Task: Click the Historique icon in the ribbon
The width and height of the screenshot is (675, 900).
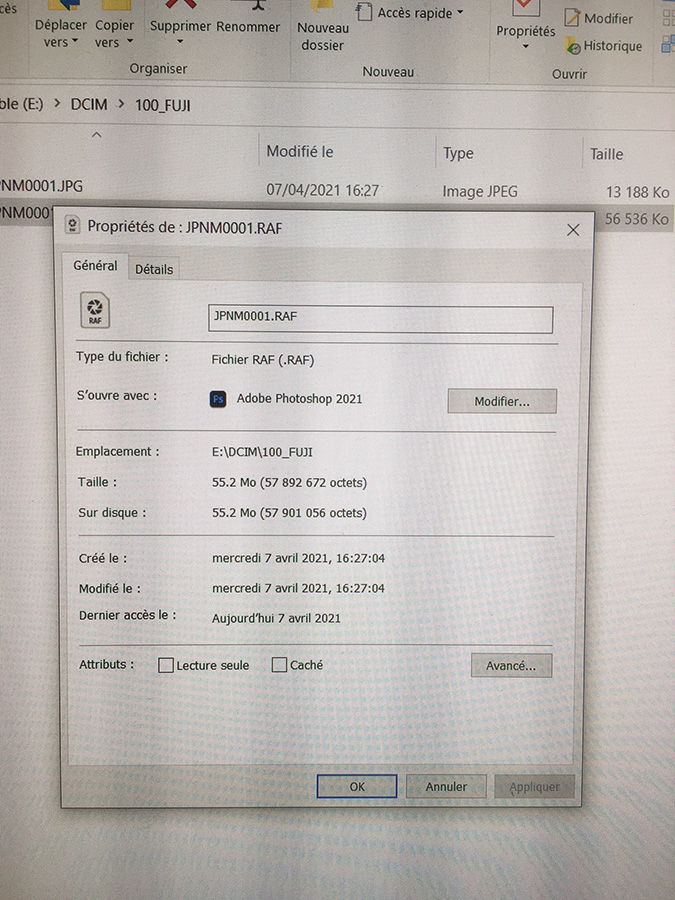Action: pyautogui.click(x=573, y=46)
